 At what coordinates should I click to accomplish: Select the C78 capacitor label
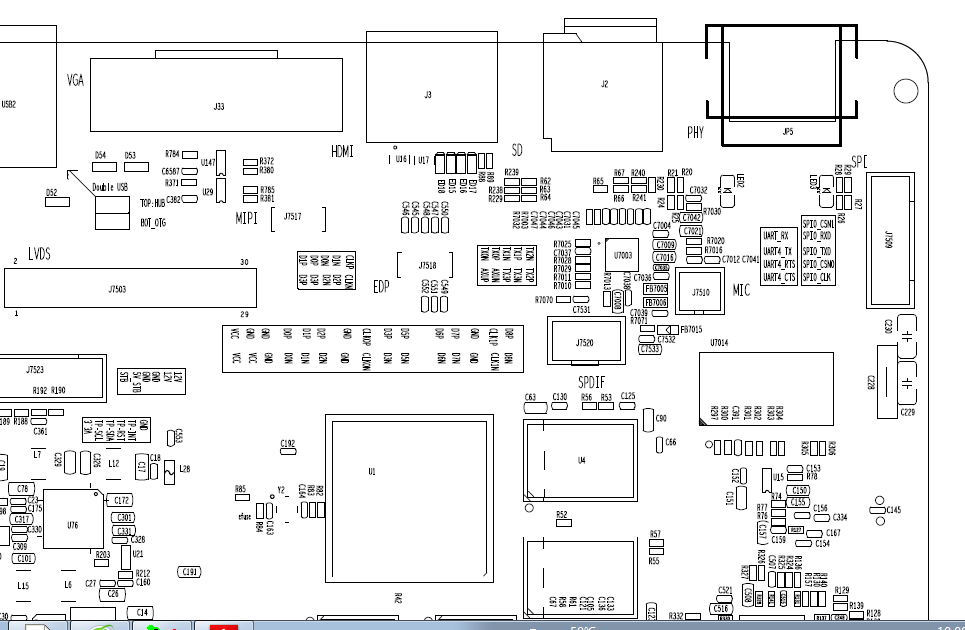(x=22, y=488)
